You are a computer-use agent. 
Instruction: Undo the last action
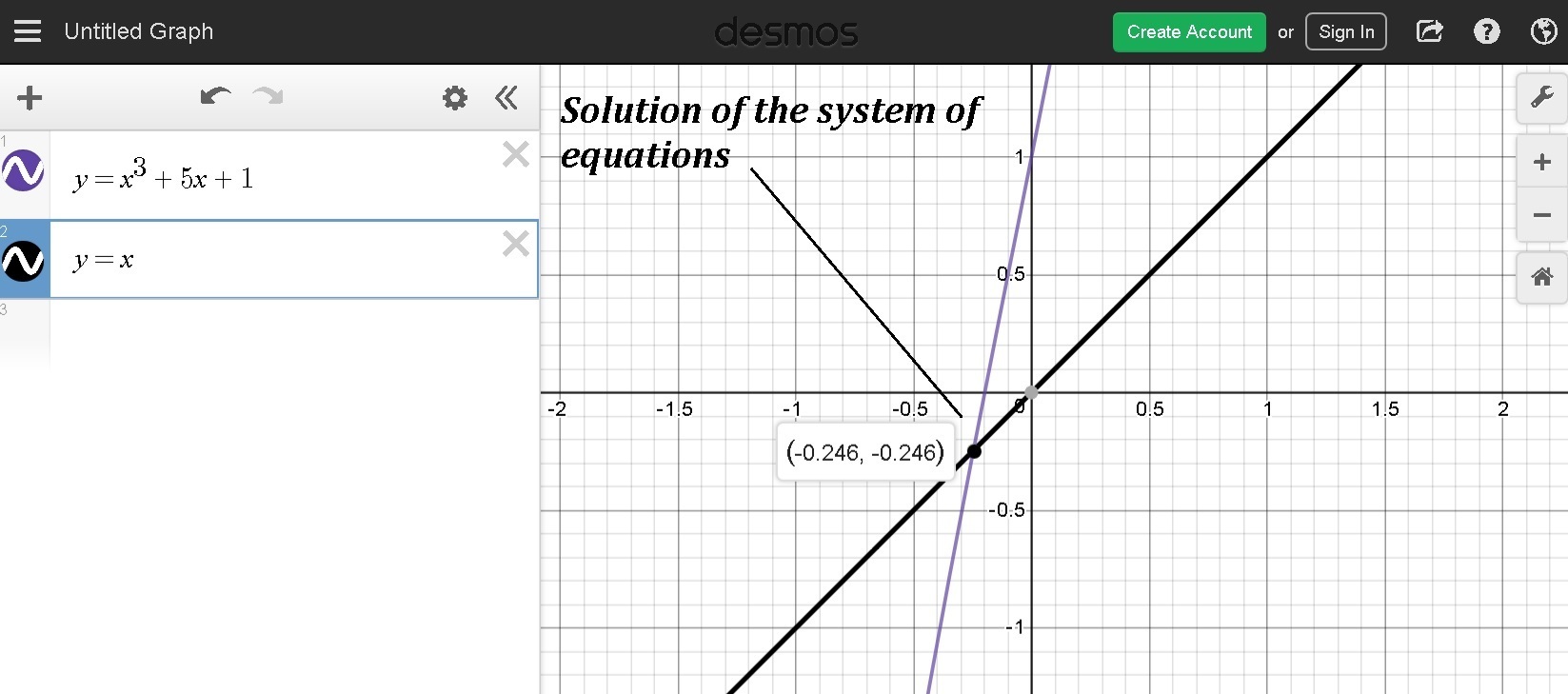coord(216,96)
